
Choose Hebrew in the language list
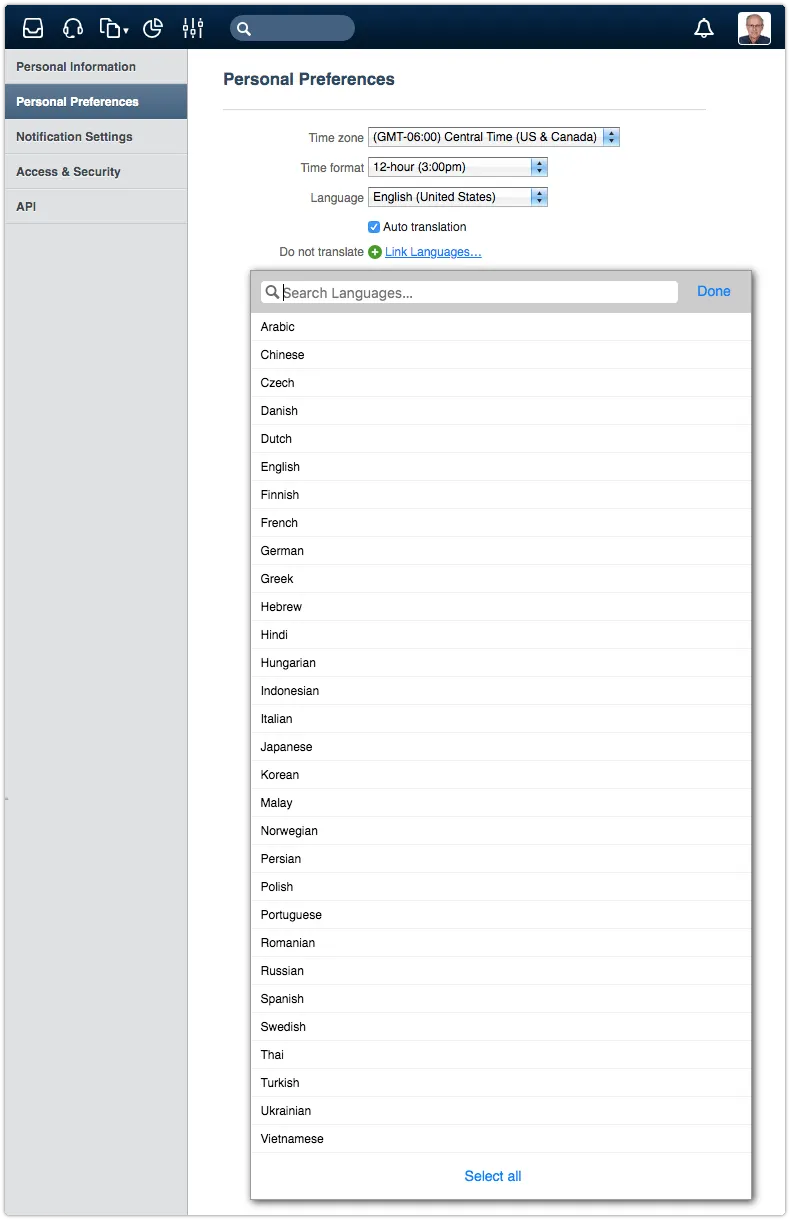(501, 607)
